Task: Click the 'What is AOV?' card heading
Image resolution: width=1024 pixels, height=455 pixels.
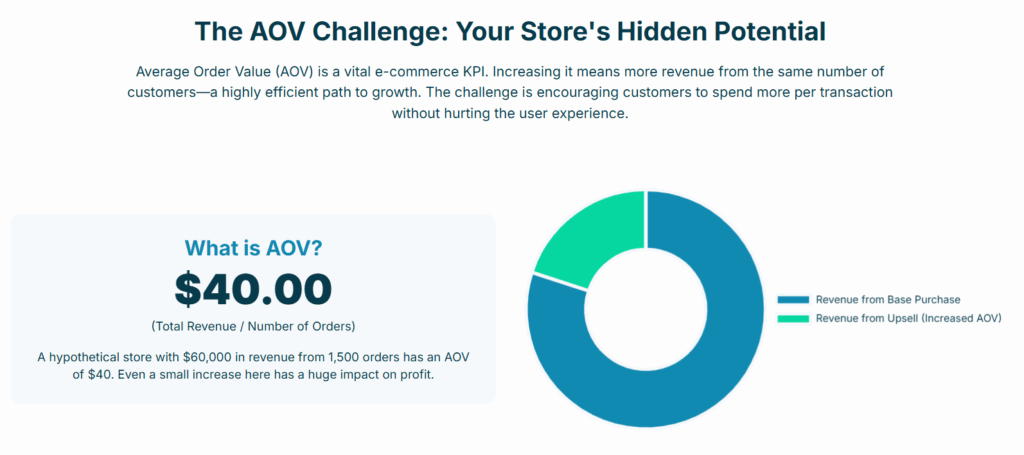Action: pos(253,248)
